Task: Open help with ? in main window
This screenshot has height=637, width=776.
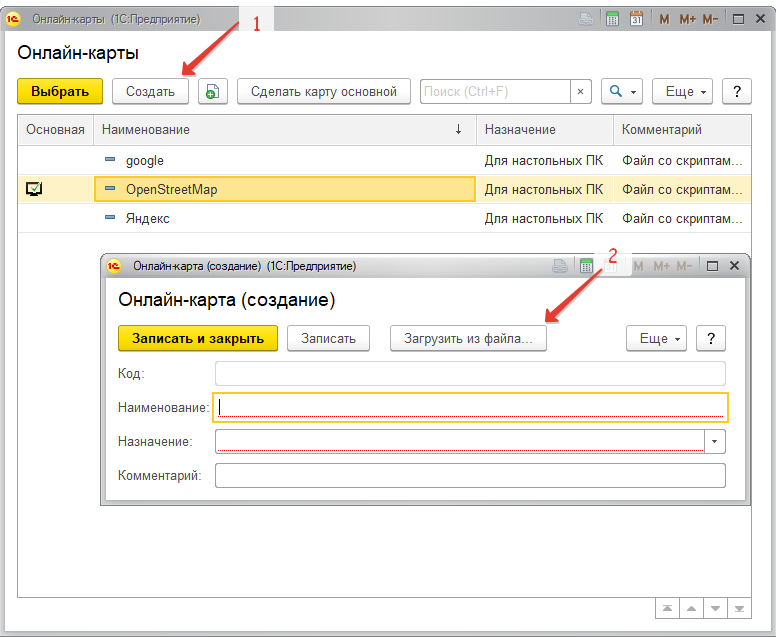Action: coord(737,92)
